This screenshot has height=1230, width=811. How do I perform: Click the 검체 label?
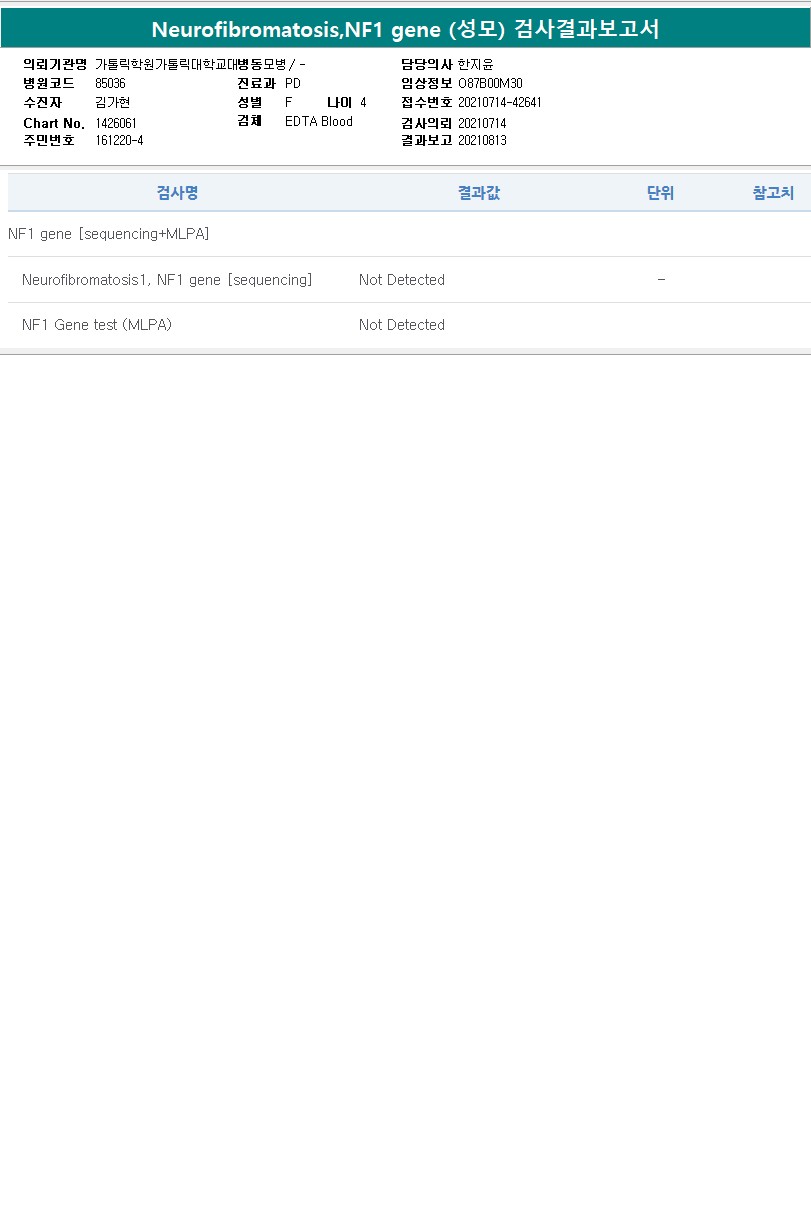pyautogui.click(x=249, y=122)
